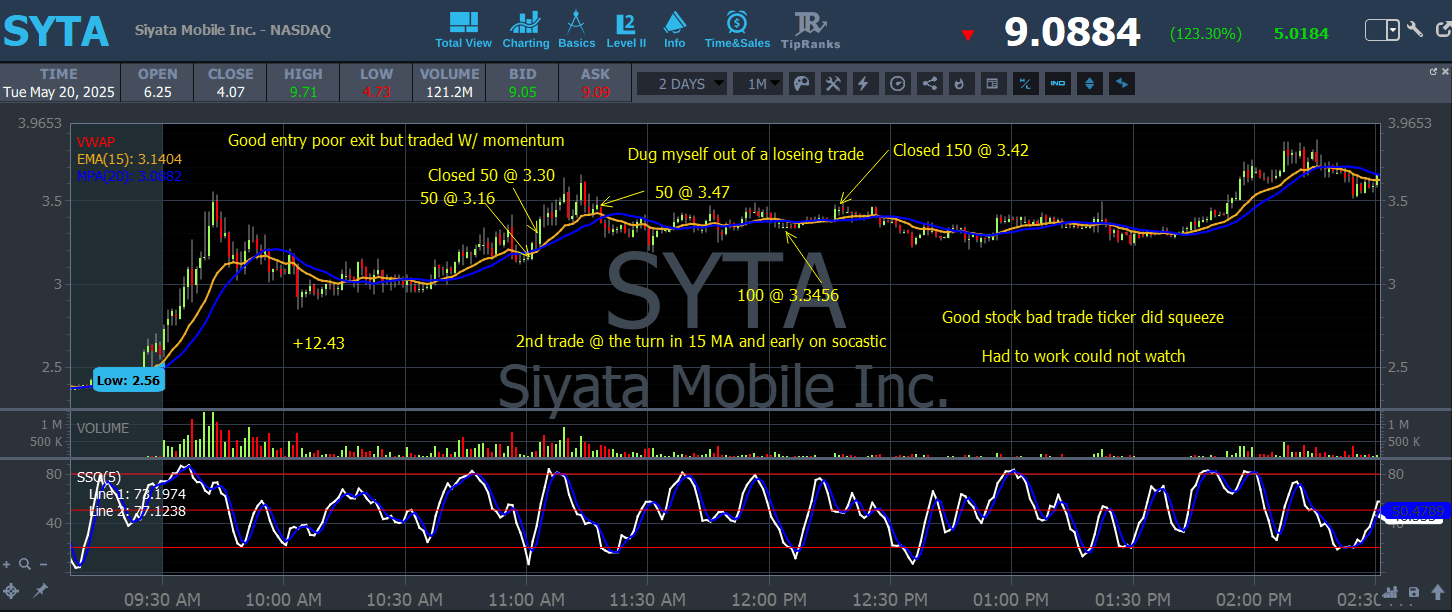Click the round gauge toolbar icon
The width and height of the screenshot is (1452, 612).
(897, 84)
